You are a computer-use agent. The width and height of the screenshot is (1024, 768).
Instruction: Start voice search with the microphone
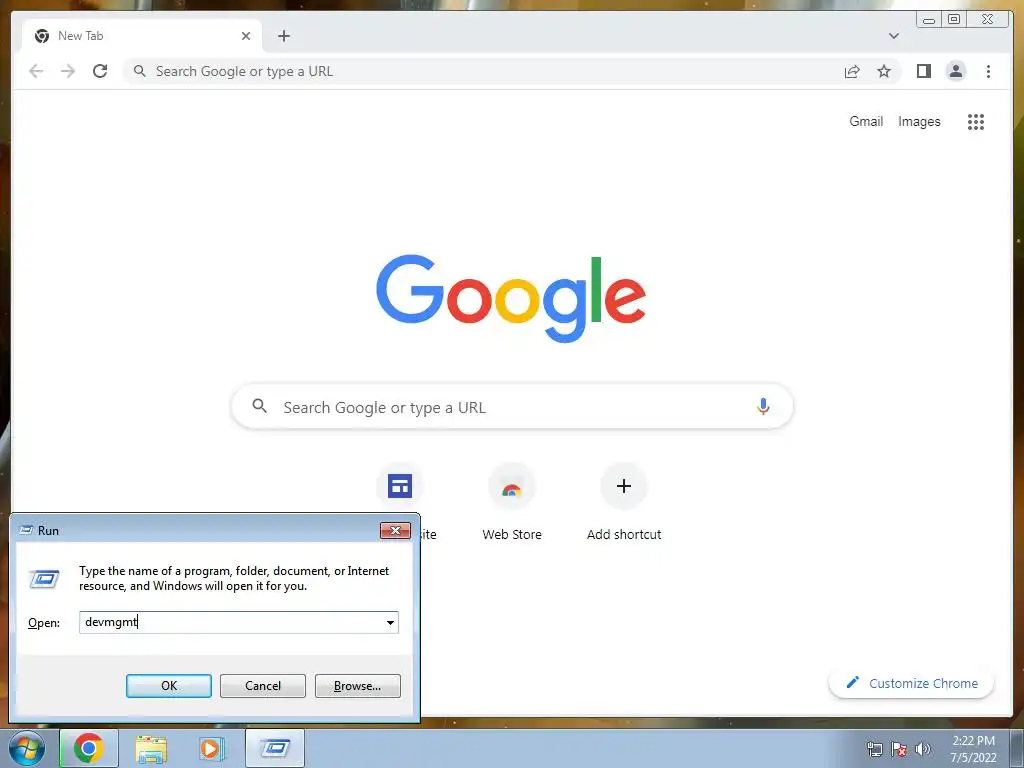pyautogui.click(x=763, y=406)
